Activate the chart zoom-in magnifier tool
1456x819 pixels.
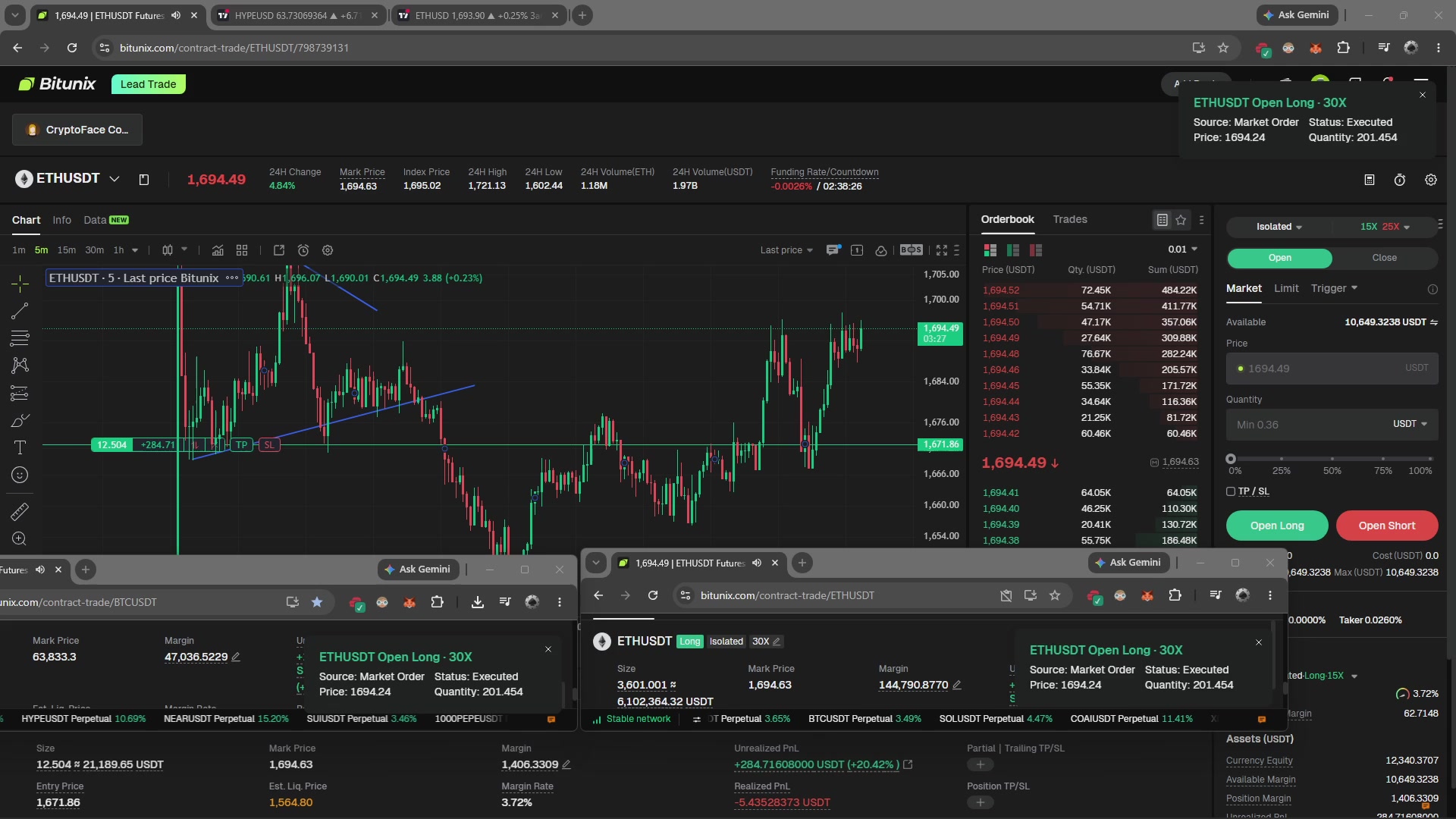20,539
